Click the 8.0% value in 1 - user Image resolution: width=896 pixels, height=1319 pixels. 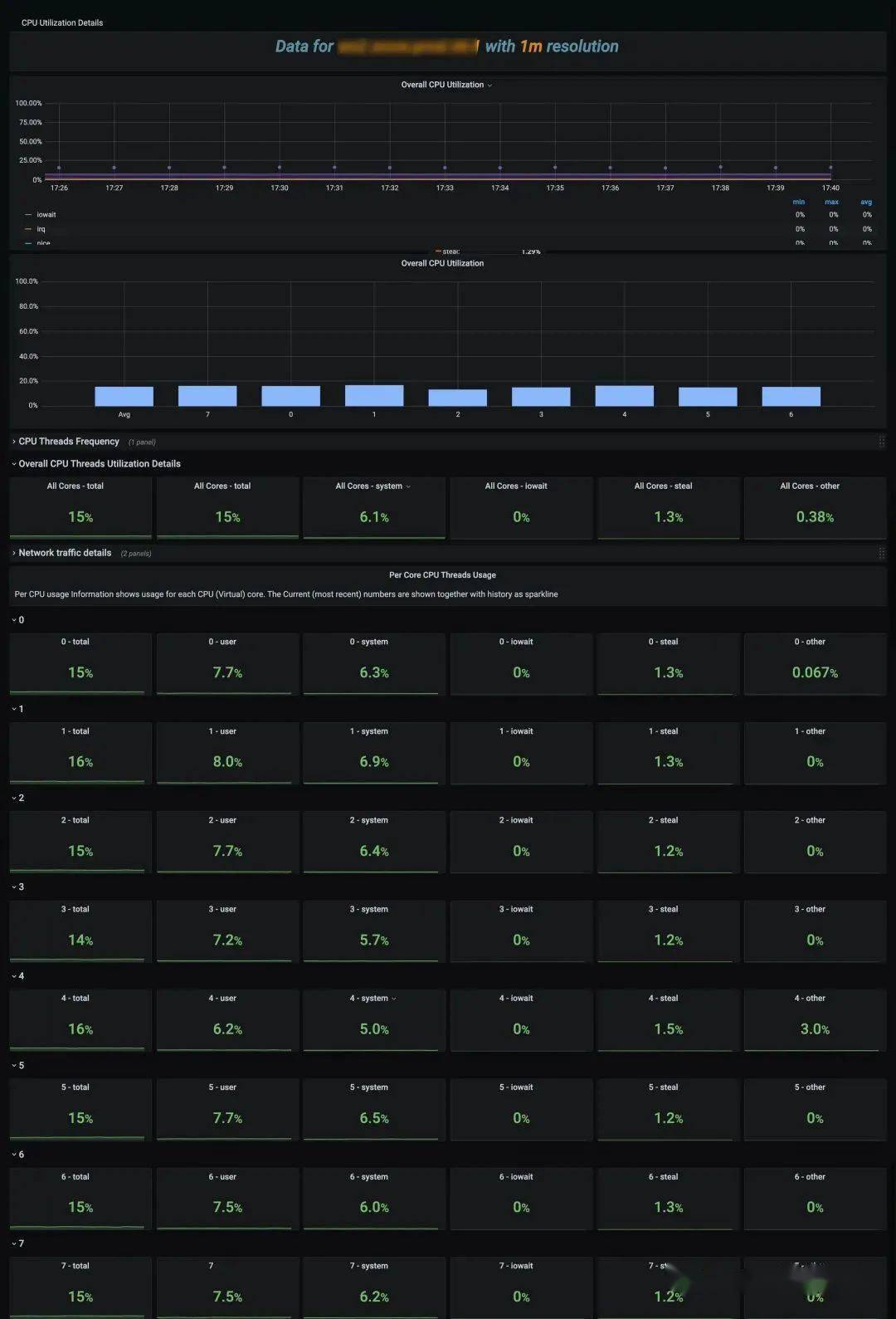tap(227, 762)
